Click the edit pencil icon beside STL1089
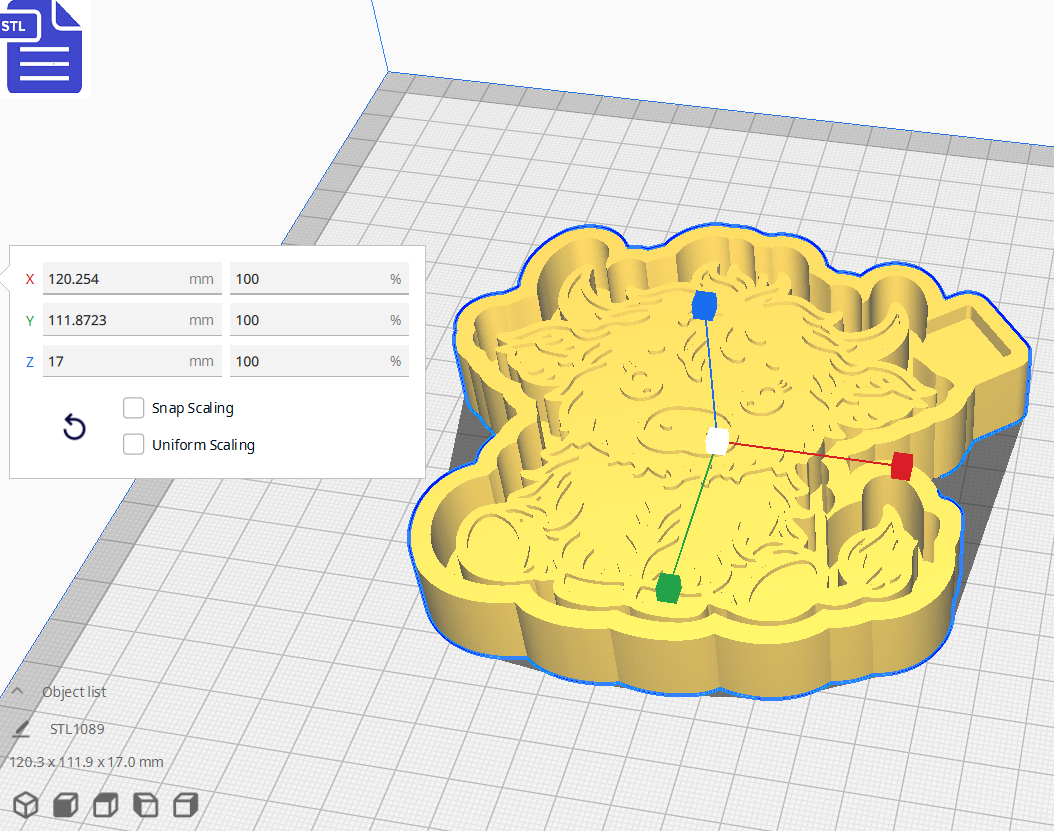Image resolution: width=1054 pixels, height=831 pixels. tap(22, 728)
